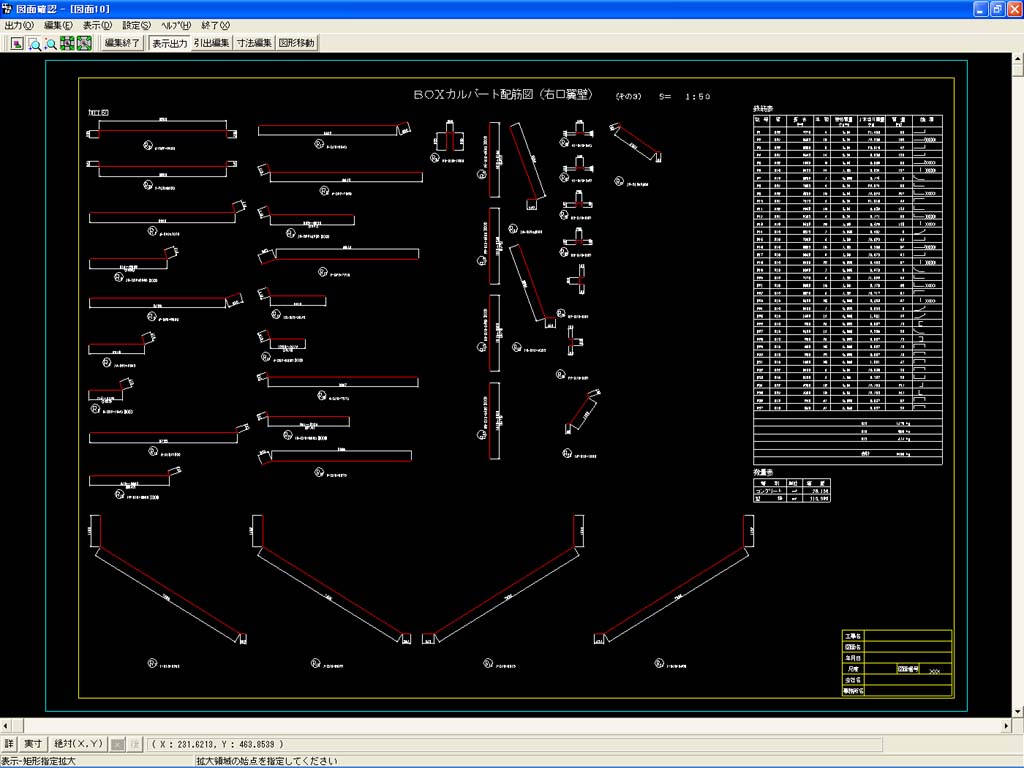This screenshot has height=768, width=1024.
Task: Select the rectangle zoom magnifier icon
Action: click(34, 43)
